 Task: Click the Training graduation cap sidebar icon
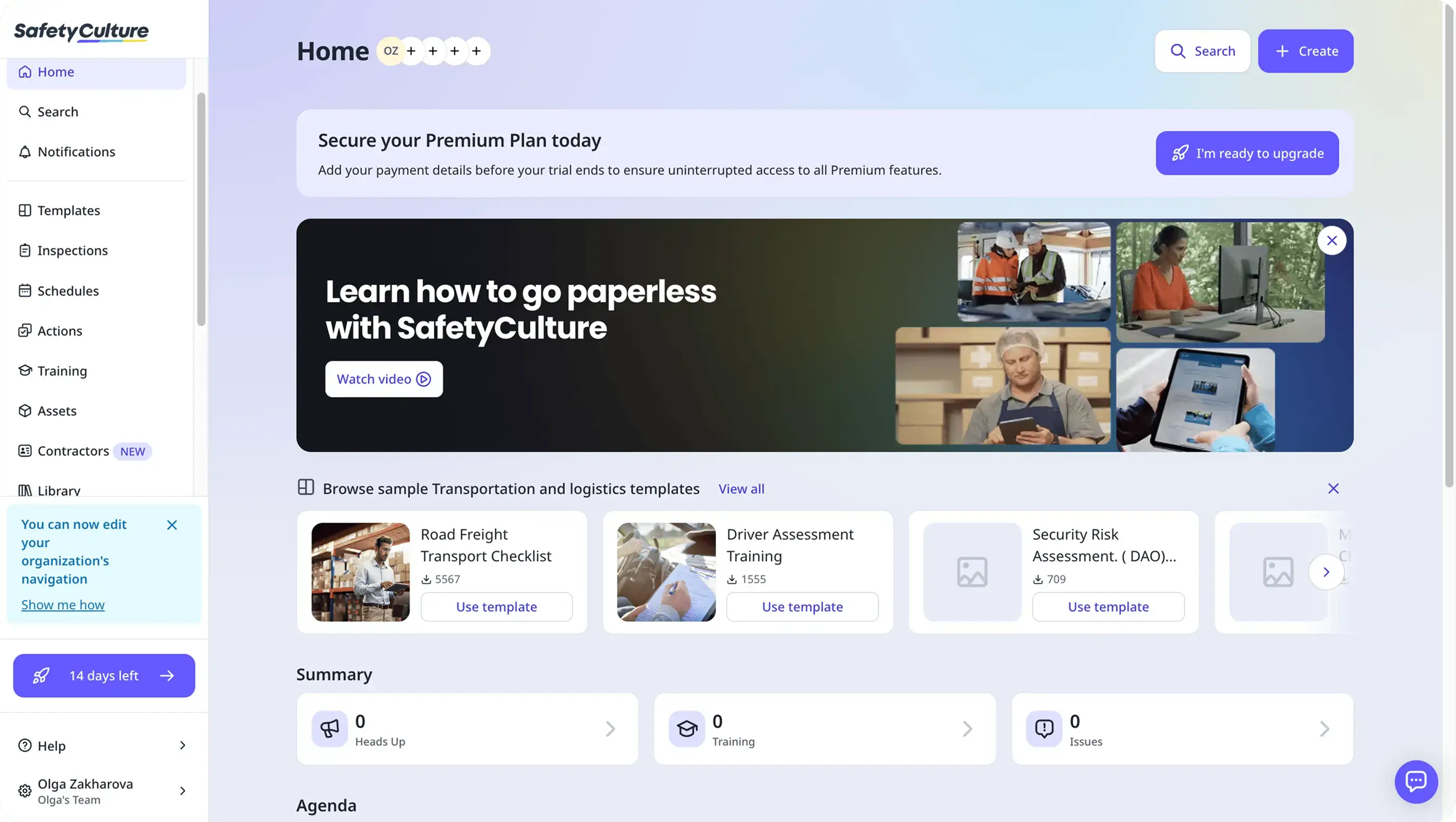click(x=24, y=371)
